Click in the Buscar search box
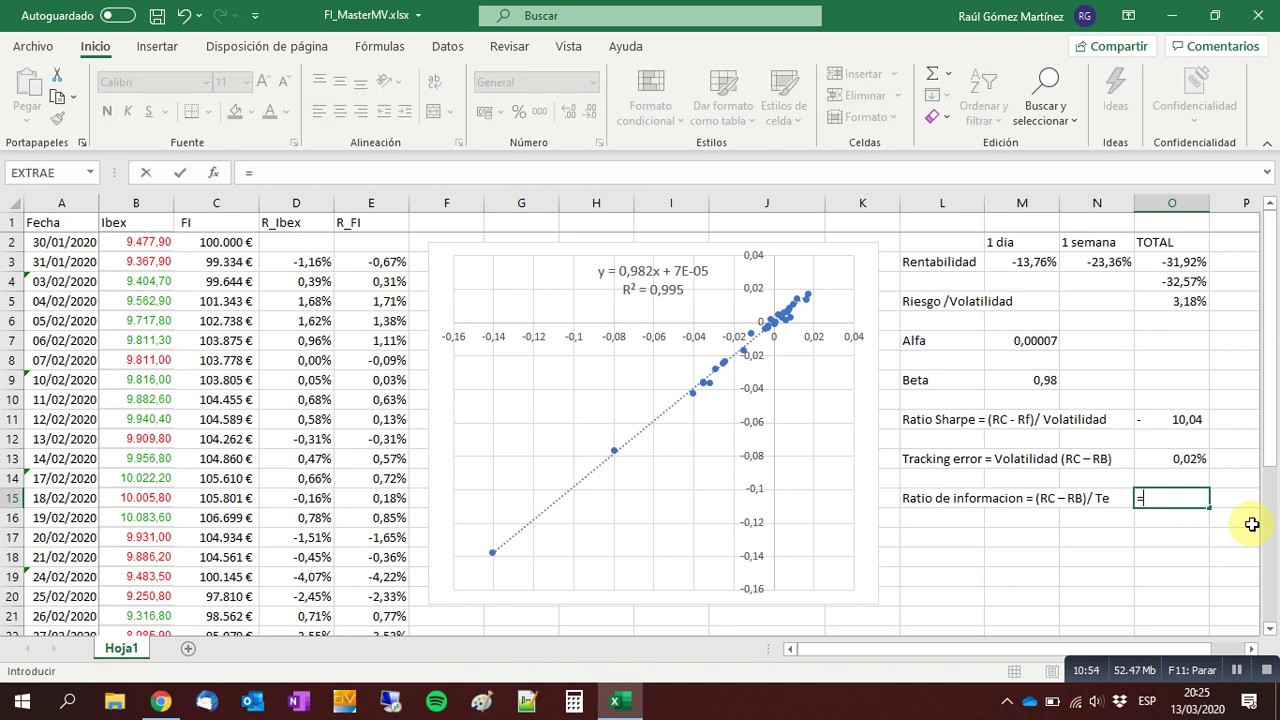Viewport: 1280px width, 720px height. click(x=650, y=16)
